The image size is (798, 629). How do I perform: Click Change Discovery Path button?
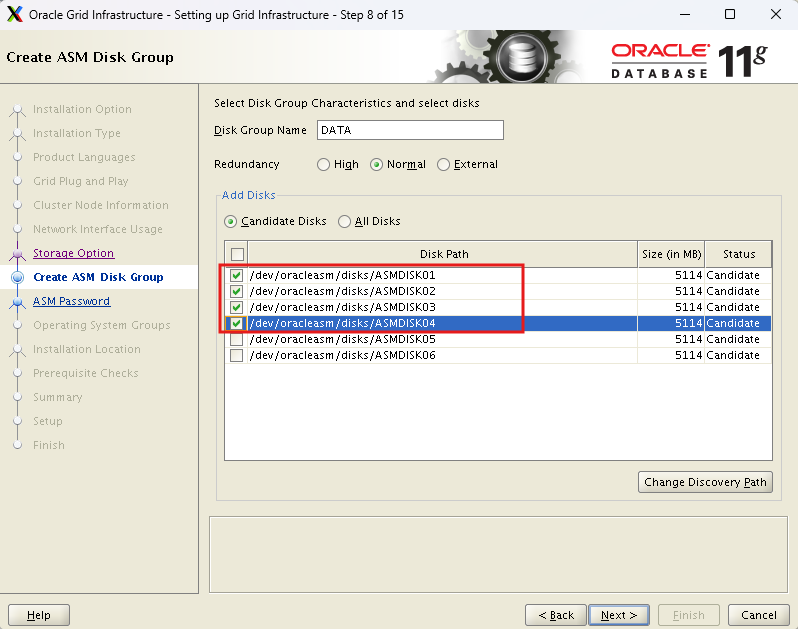pos(705,482)
